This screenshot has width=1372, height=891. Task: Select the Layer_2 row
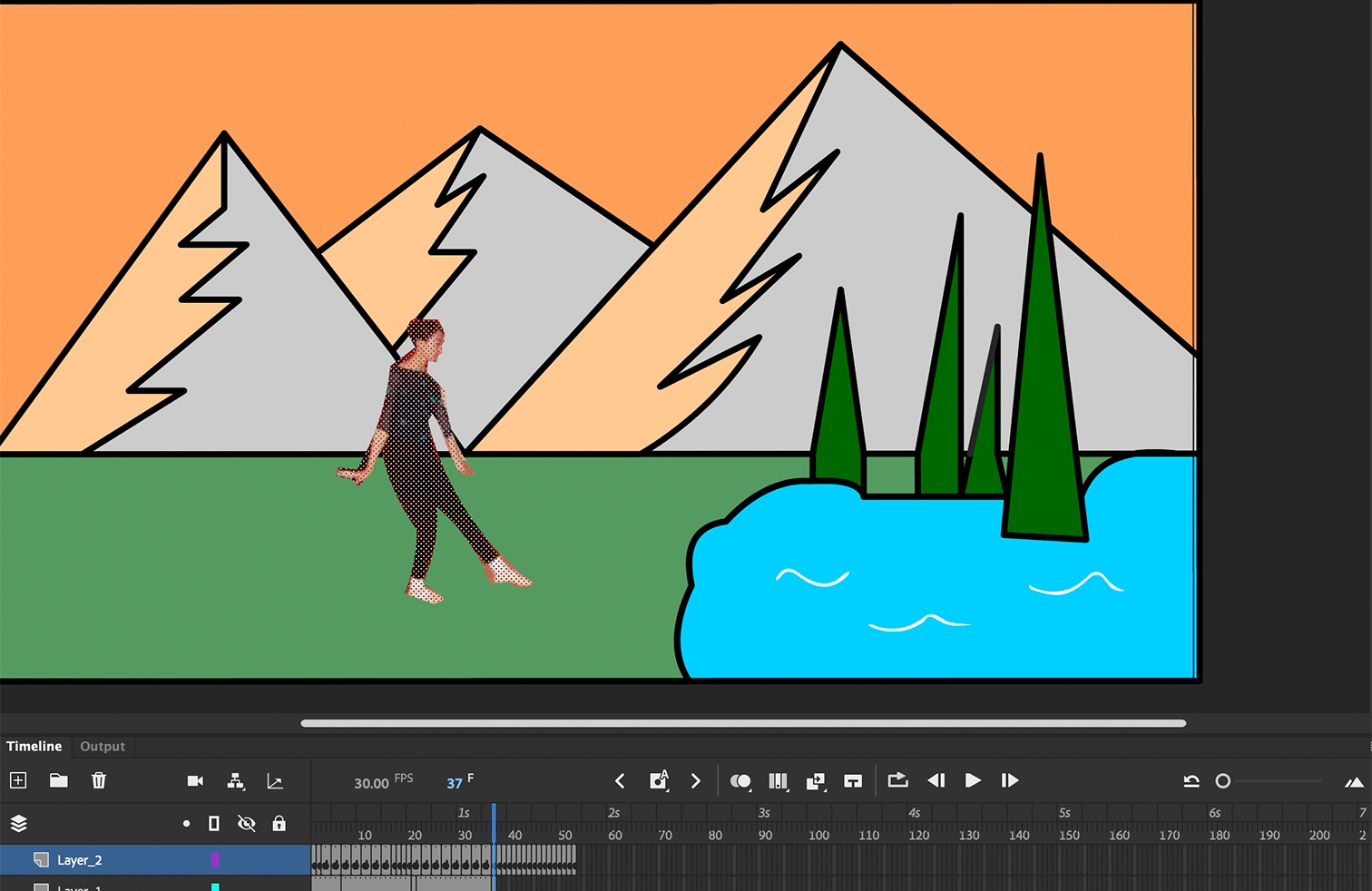pyautogui.click(x=155, y=860)
